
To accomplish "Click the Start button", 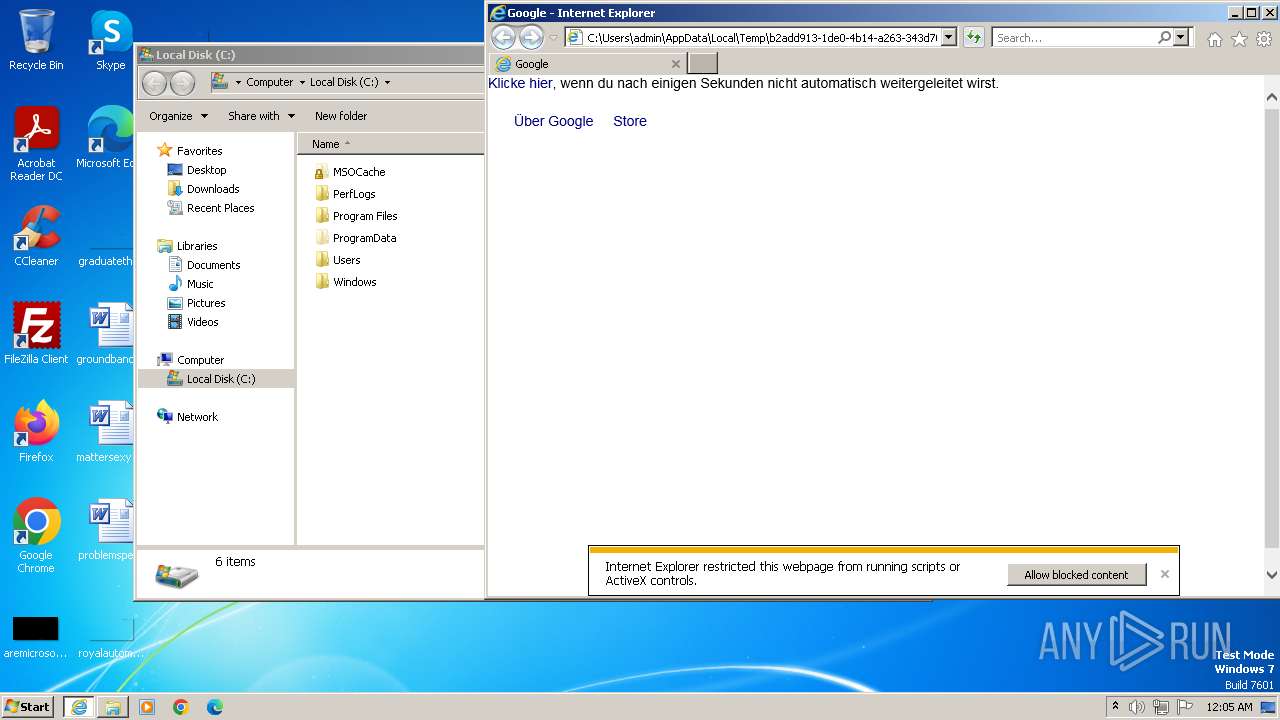I will (x=28, y=707).
